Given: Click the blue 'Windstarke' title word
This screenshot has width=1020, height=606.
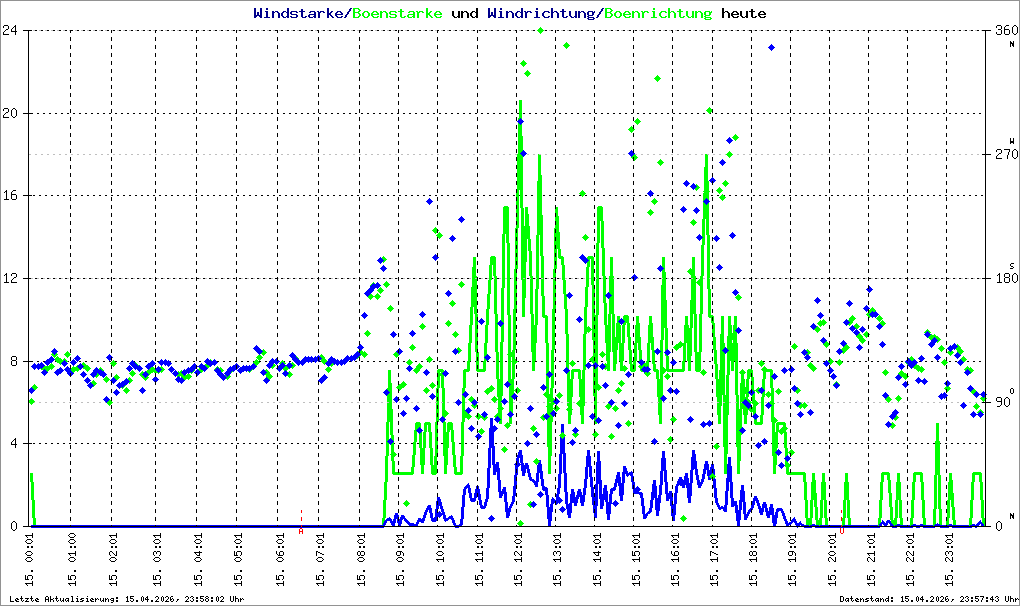Looking at the screenshot, I should click(297, 13).
